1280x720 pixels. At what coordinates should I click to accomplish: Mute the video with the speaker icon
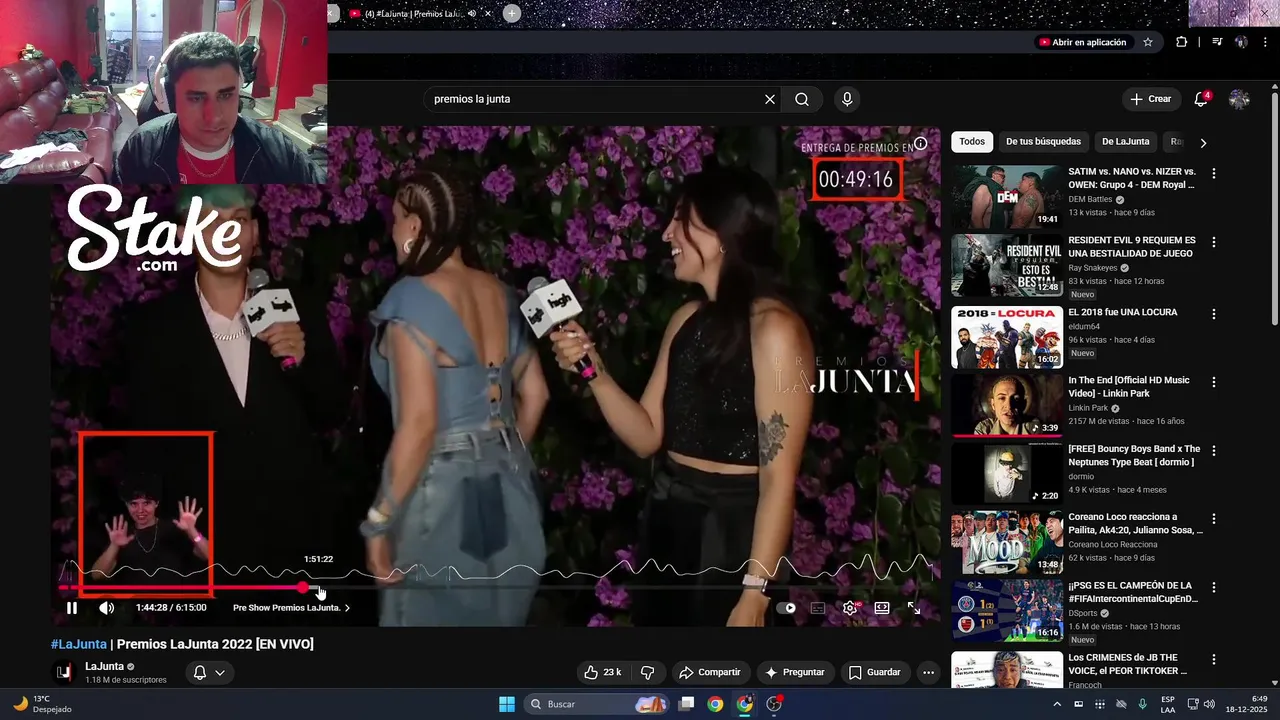(x=107, y=608)
